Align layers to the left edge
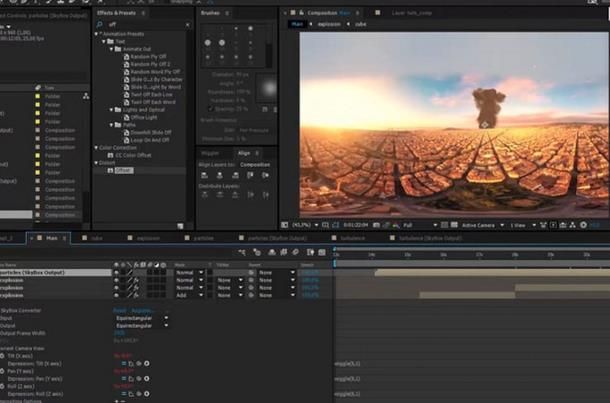This screenshot has width=610, height=403. pos(205,175)
